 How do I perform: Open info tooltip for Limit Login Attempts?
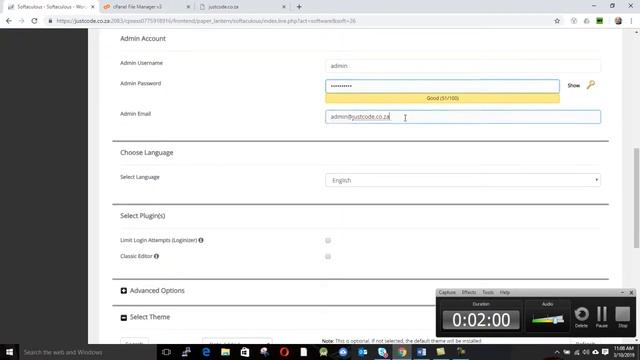(x=201, y=240)
